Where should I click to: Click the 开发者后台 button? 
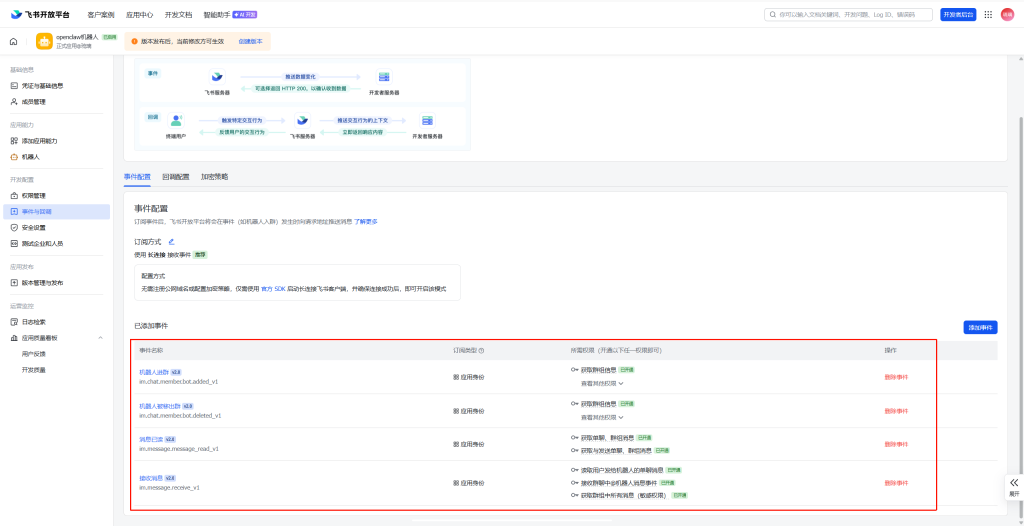click(958, 15)
